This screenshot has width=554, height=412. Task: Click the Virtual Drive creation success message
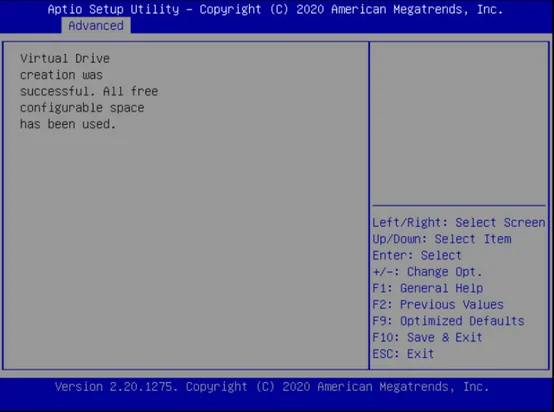pos(89,91)
